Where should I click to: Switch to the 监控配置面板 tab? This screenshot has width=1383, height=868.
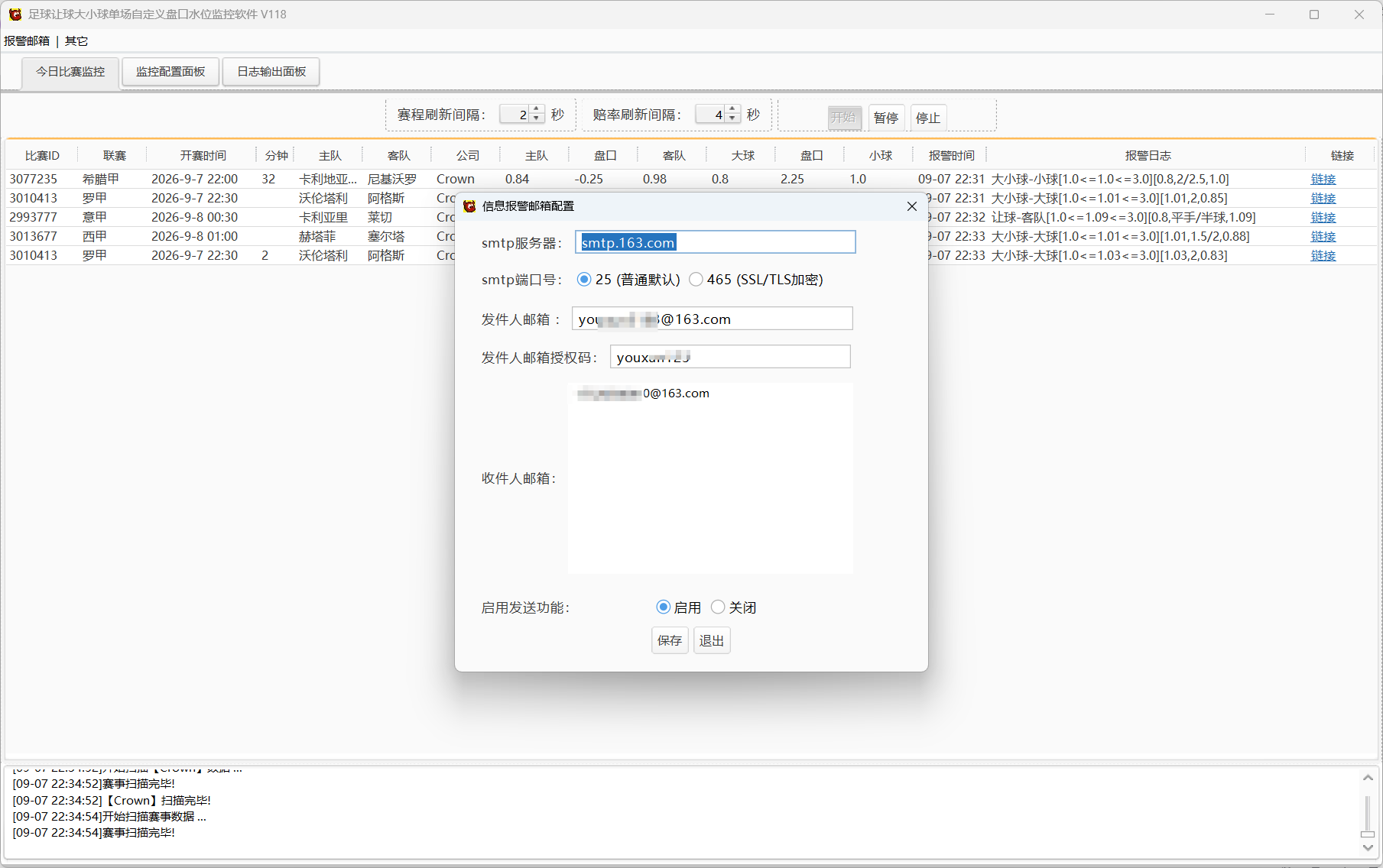pyautogui.click(x=170, y=72)
